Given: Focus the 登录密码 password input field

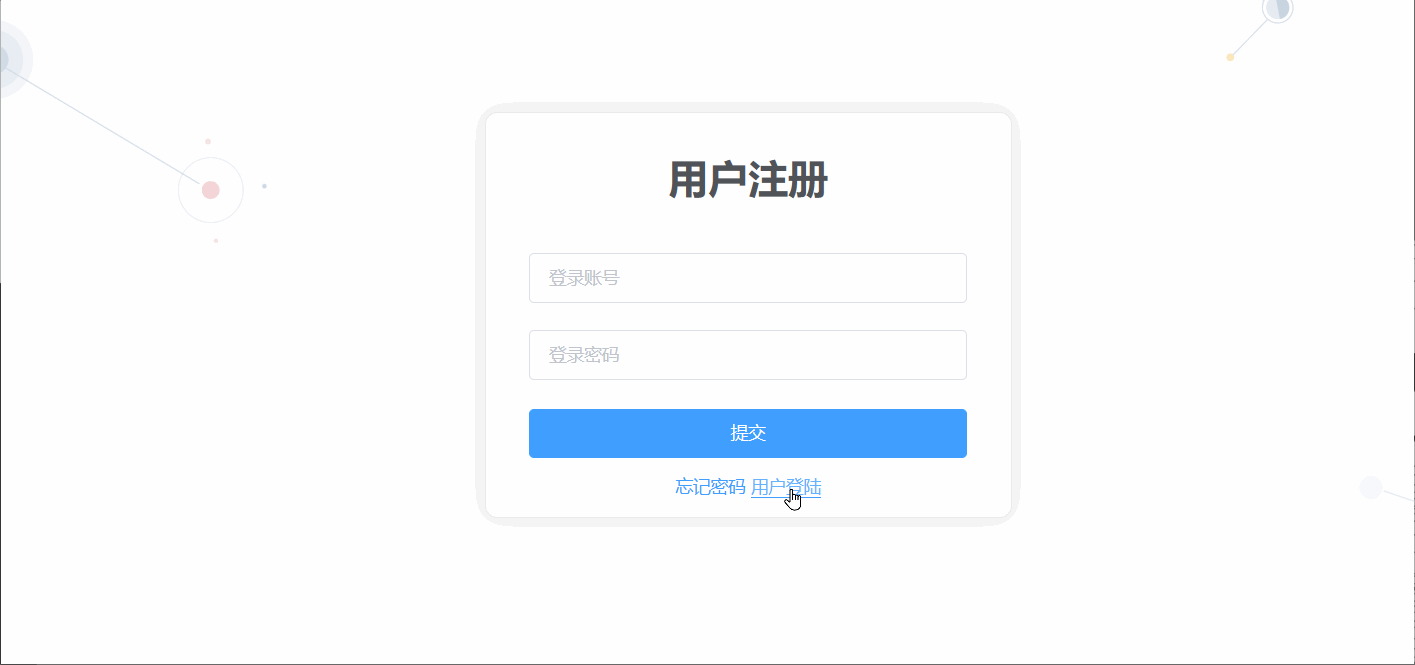Looking at the screenshot, I should tap(747, 355).
